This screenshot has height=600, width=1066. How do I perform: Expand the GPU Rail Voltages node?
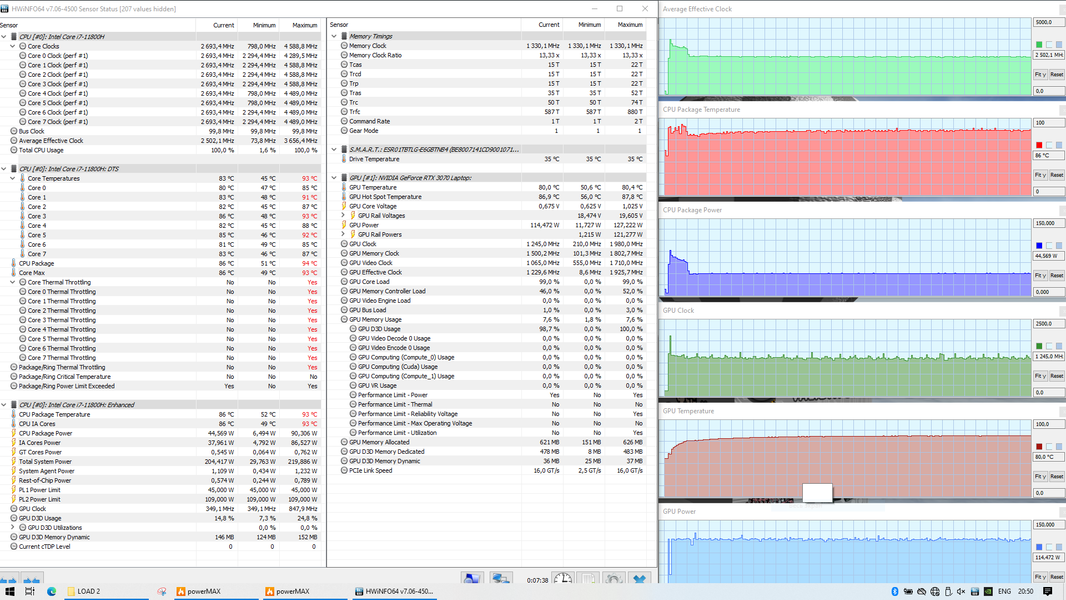pos(343,215)
